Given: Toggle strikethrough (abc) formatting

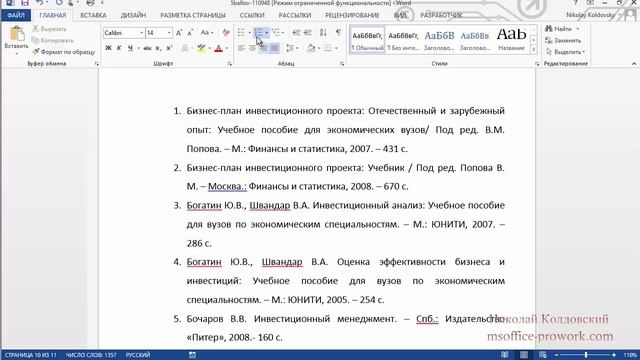Looking at the screenshot, I should click(x=147, y=48).
